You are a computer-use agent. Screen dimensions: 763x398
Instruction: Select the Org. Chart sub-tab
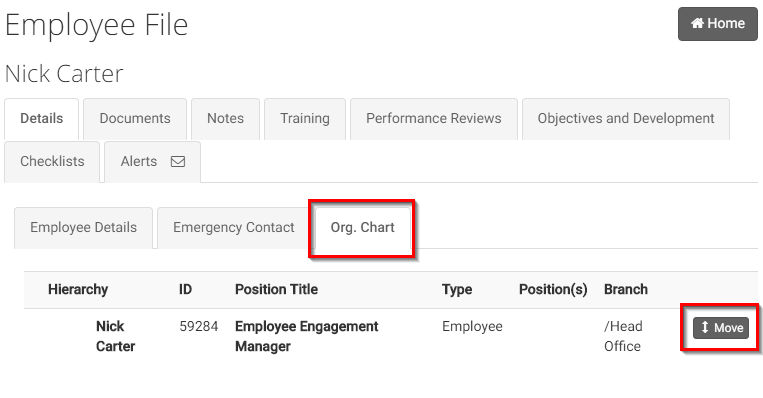tap(363, 228)
